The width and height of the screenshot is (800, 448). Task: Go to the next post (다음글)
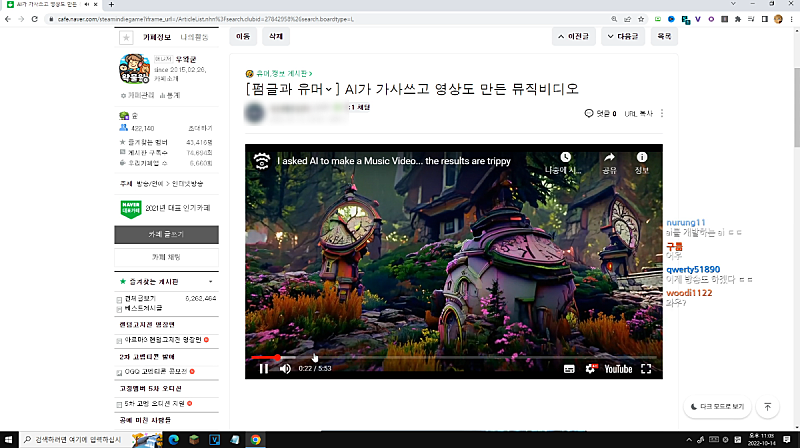pyautogui.click(x=624, y=36)
